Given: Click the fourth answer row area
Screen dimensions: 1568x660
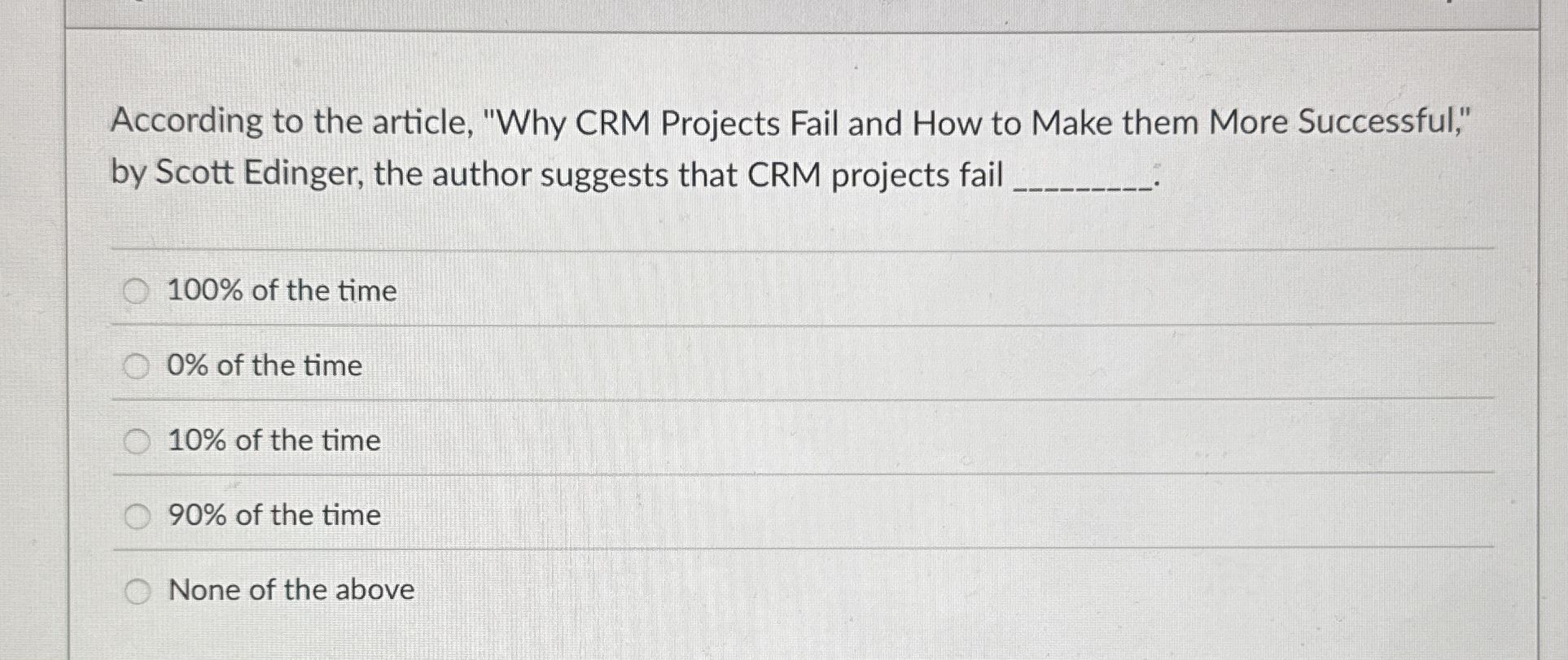Looking at the screenshot, I should point(733,514).
